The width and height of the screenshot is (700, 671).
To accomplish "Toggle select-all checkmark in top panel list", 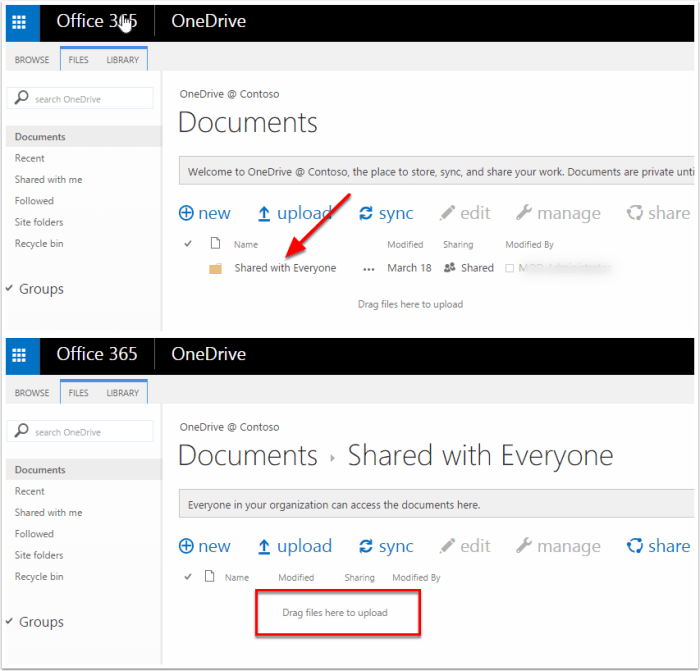I will point(188,244).
